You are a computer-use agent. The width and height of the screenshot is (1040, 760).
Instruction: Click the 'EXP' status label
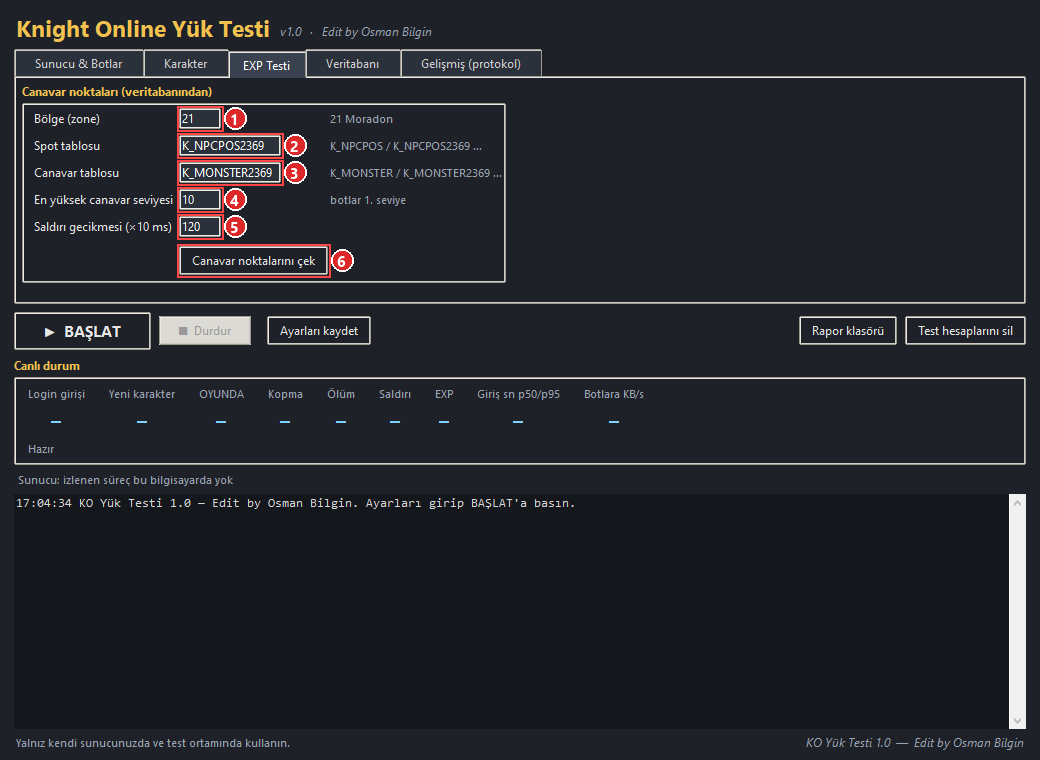coord(444,394)
